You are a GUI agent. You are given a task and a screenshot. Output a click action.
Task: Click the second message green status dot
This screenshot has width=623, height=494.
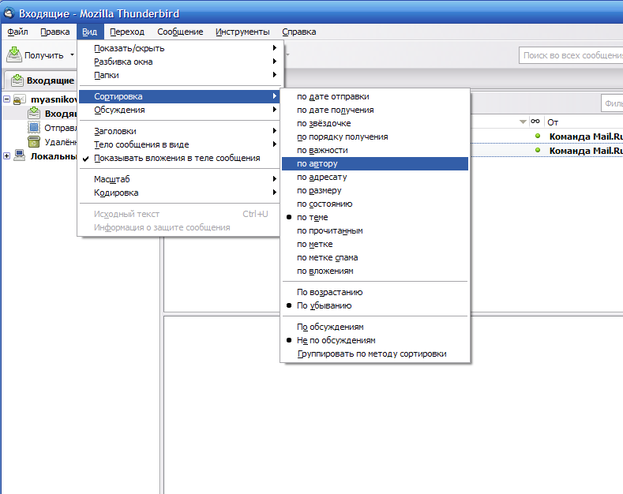(x=538, y=150)
